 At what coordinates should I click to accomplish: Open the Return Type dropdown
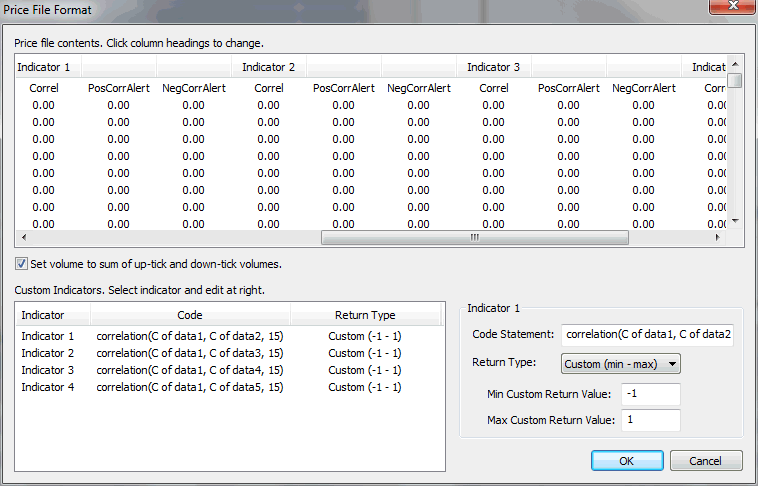coord(621,364)
